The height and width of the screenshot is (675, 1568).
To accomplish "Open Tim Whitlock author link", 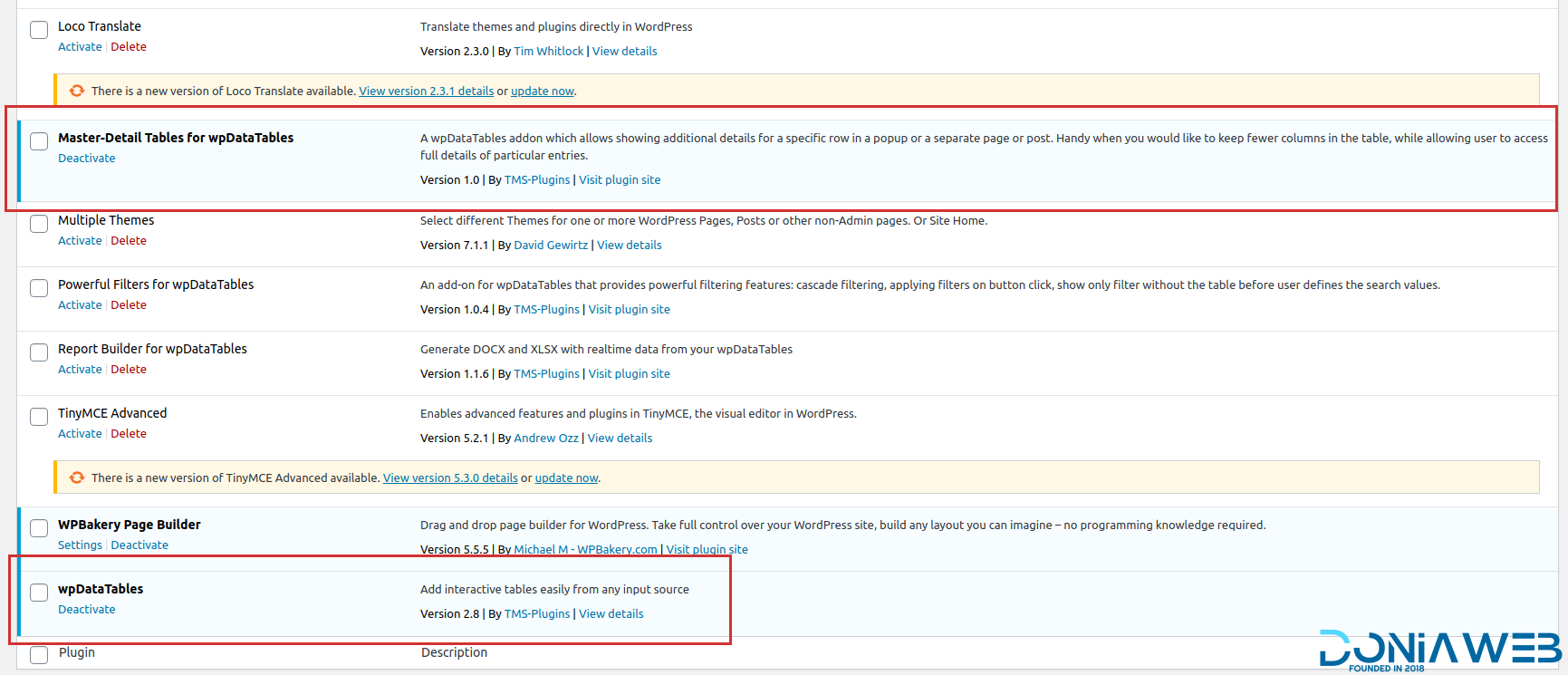I will pos(549,52).
